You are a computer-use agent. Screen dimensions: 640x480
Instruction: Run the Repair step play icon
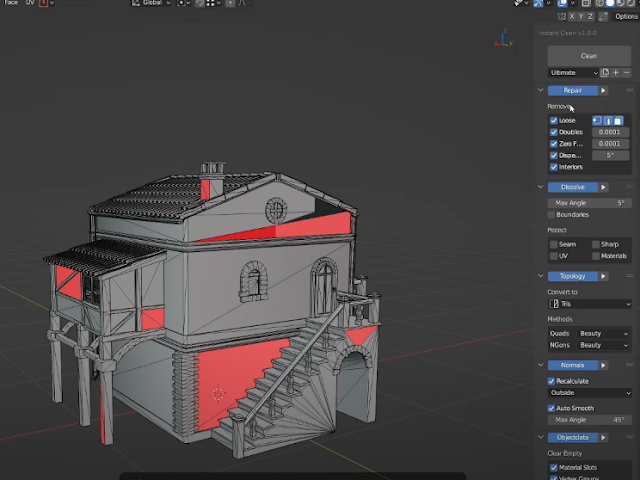tap(603, 91)
